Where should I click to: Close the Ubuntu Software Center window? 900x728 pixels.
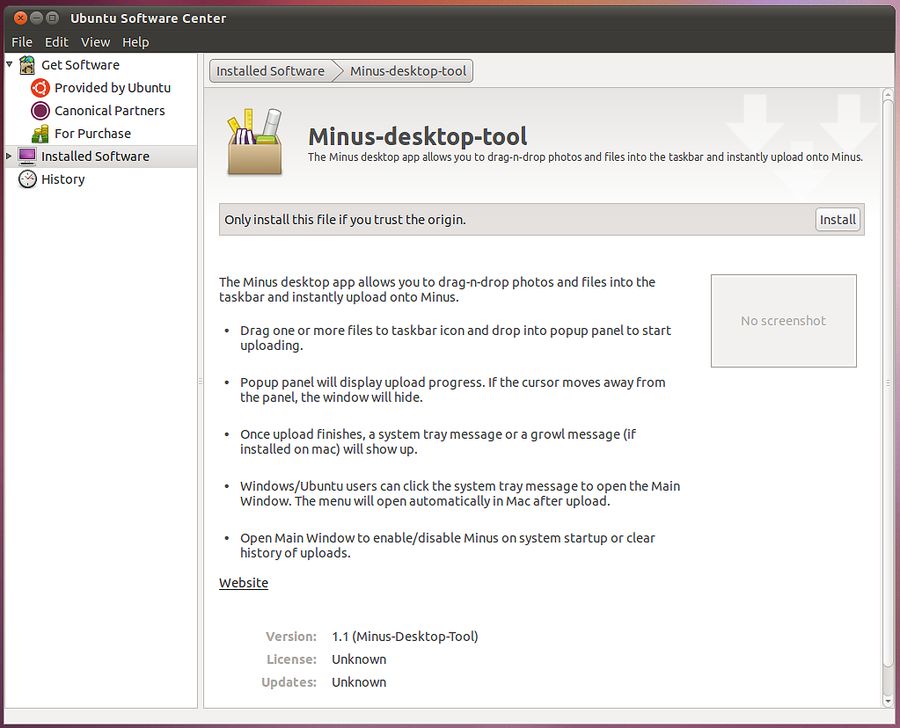coord(20,18)
